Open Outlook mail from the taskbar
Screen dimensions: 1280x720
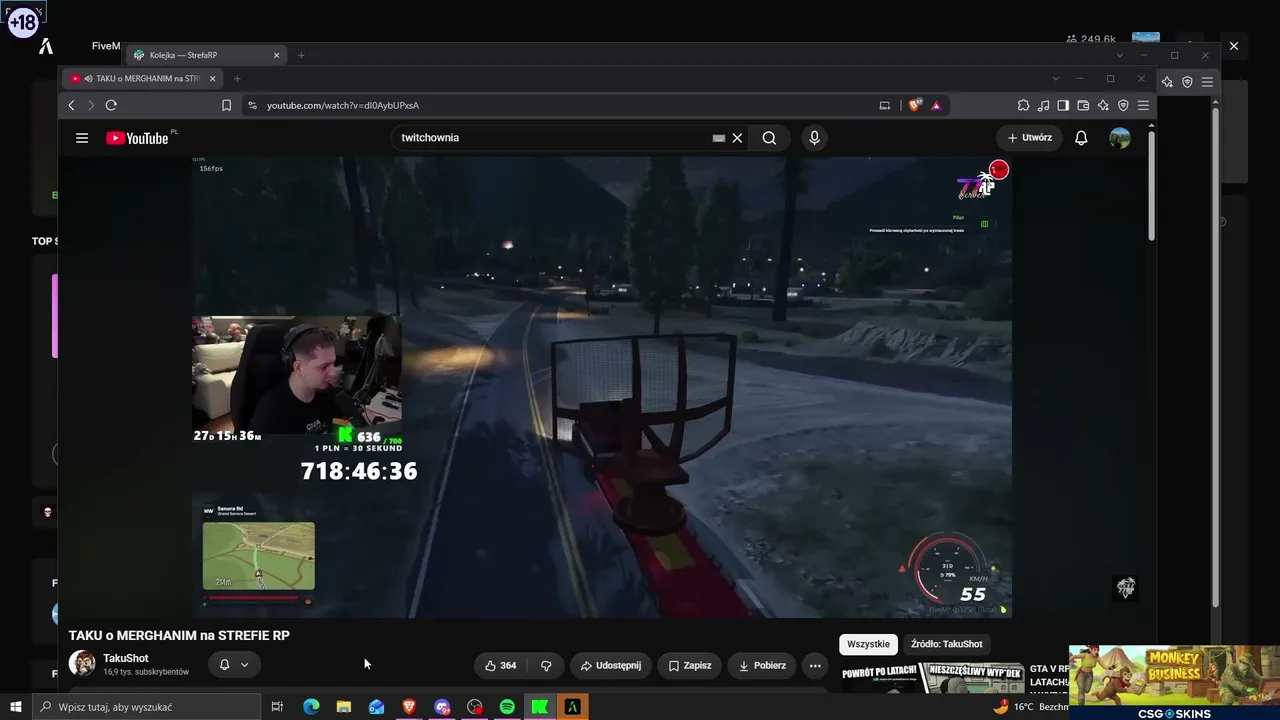tap(376, 707)
